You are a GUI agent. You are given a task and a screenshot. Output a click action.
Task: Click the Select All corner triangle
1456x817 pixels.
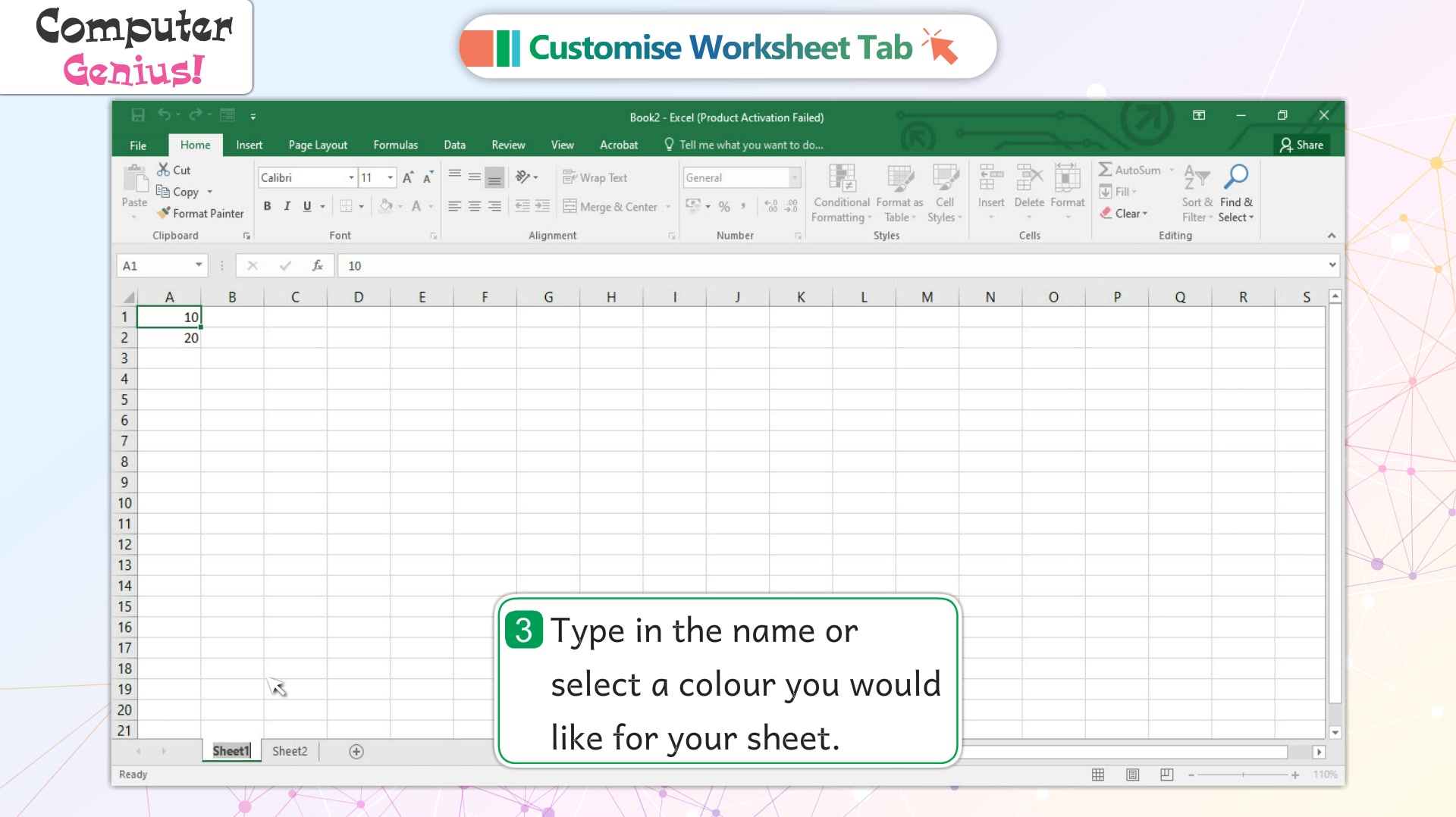[128, 296]
